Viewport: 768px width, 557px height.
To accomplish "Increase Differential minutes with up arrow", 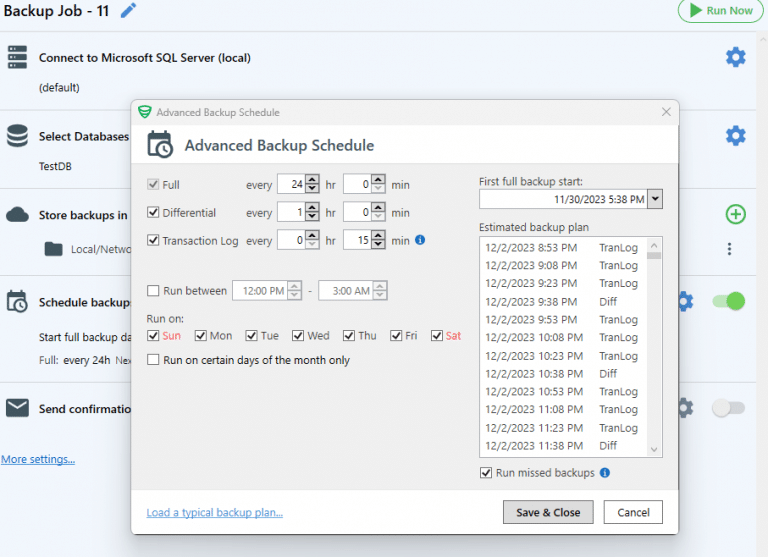I will click(379, 208).
